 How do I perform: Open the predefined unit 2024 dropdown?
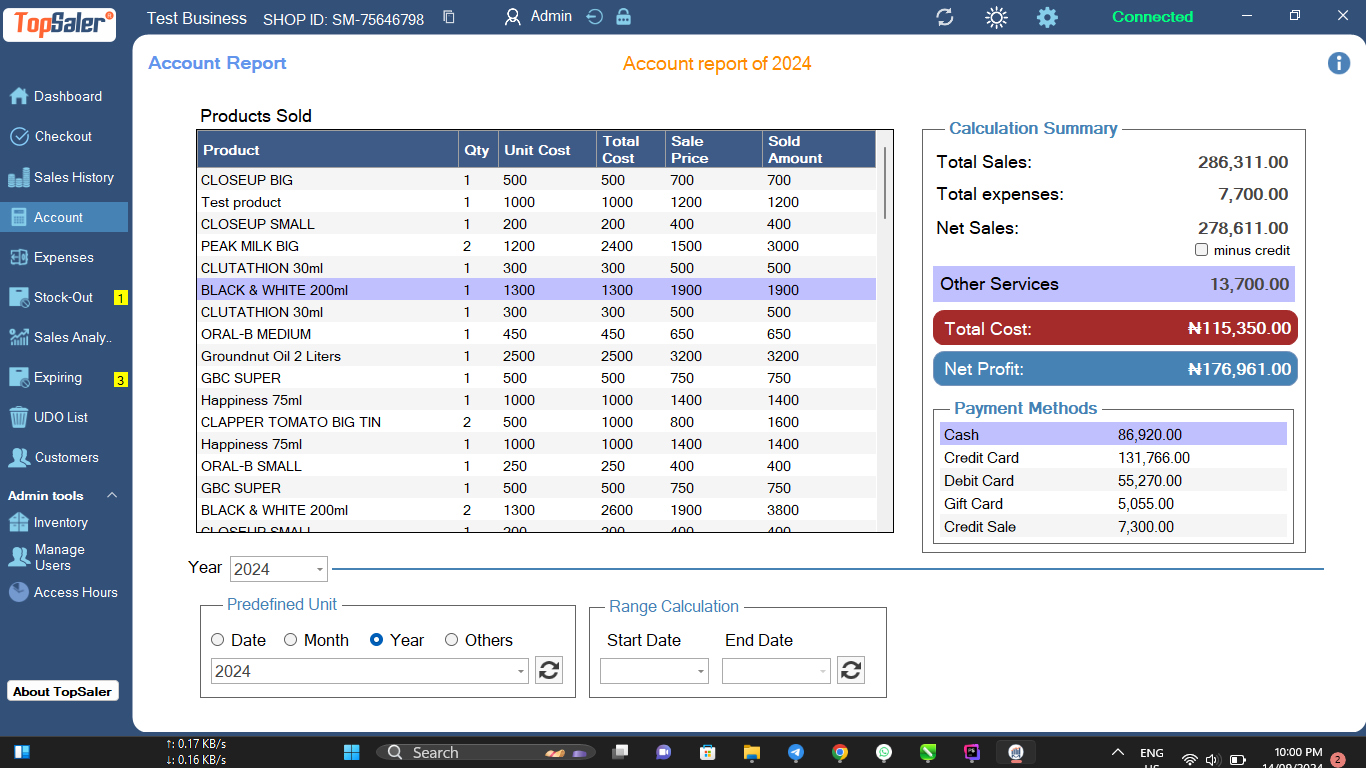[x=370, y=671]
